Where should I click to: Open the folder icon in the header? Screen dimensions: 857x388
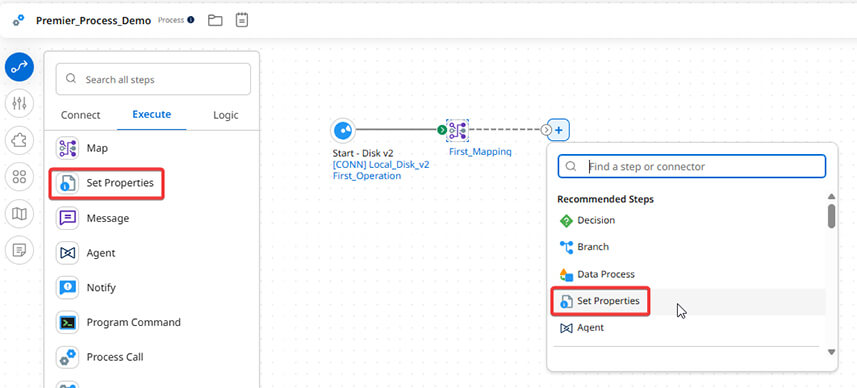215,20
